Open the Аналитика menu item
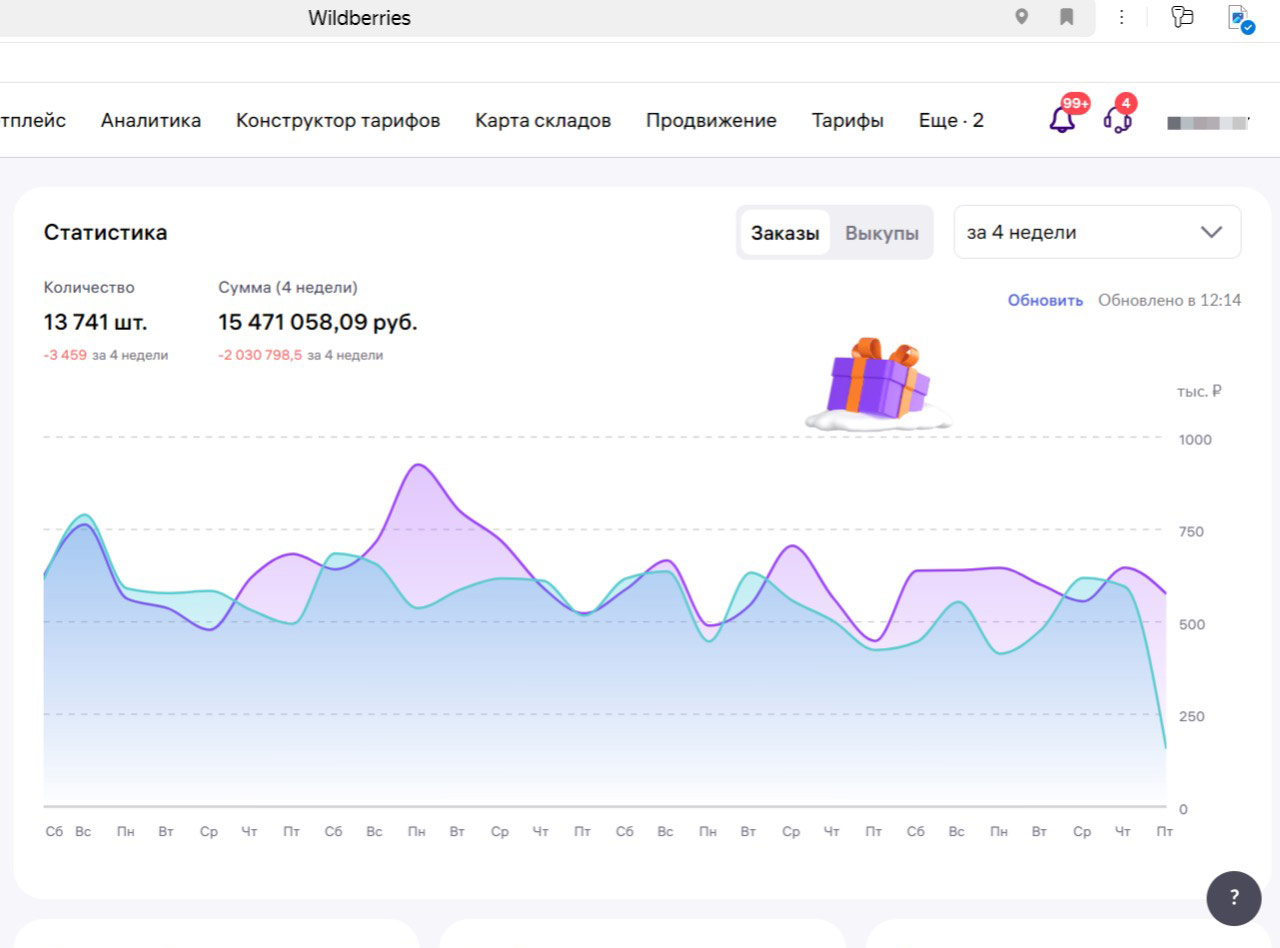 tap(151, 121)
